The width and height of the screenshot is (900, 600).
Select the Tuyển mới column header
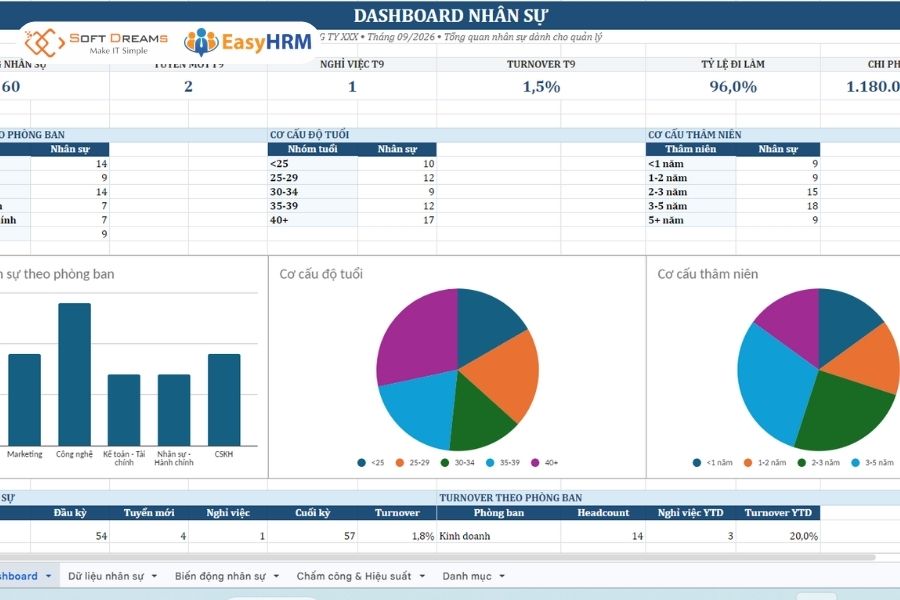pos(149,513)
